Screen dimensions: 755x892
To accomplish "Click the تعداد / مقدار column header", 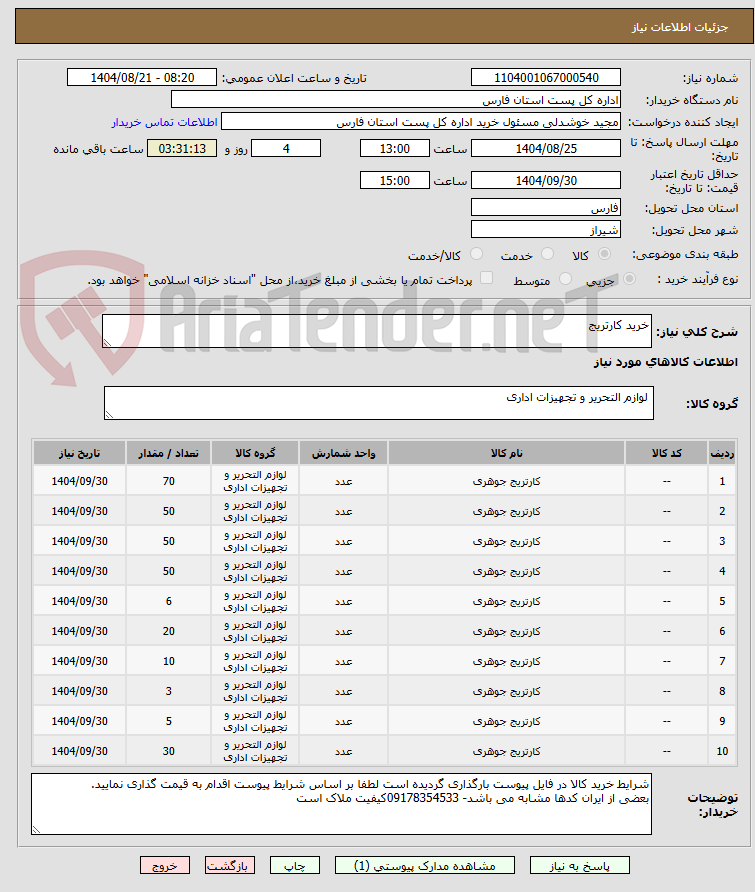I will point(168,453).
